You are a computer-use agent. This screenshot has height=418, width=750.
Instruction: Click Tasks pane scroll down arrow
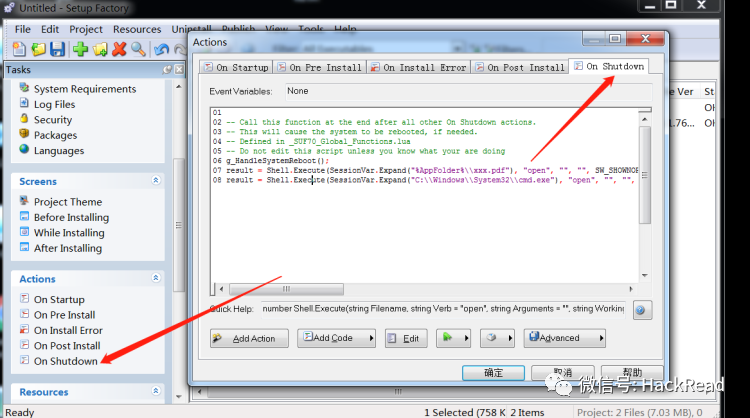(x=178, y=396)
